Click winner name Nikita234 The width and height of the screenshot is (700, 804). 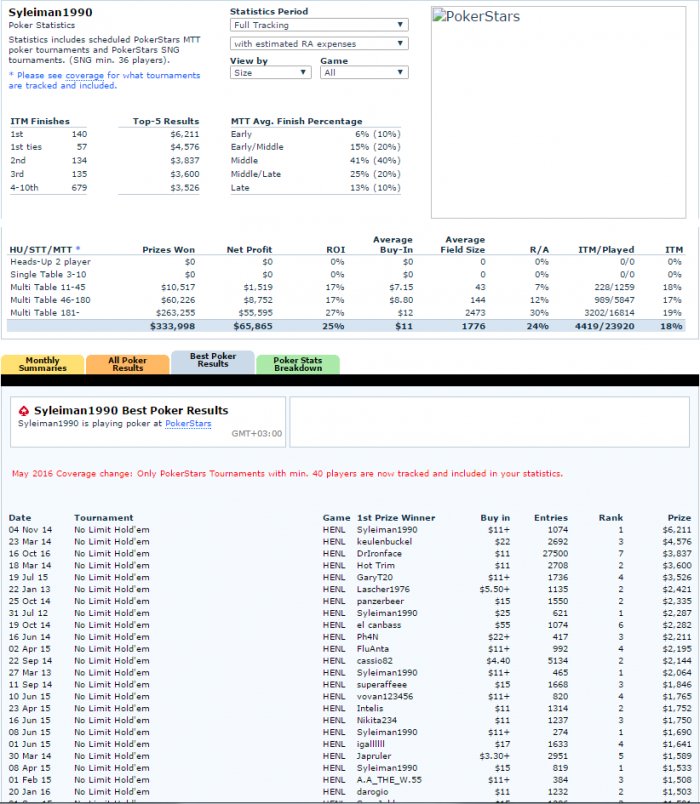tap(377, 720)
